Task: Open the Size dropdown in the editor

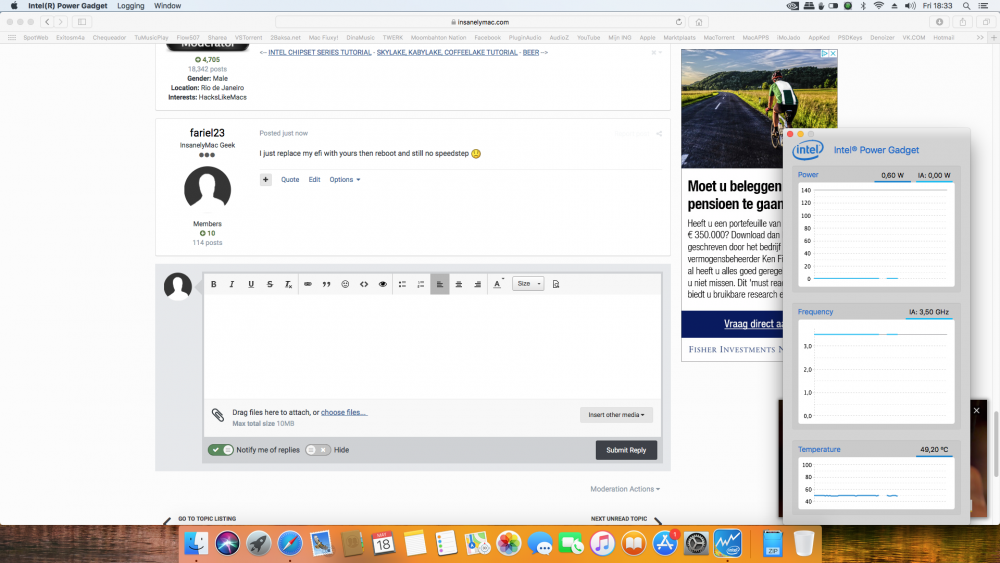Action: (528, 284)
